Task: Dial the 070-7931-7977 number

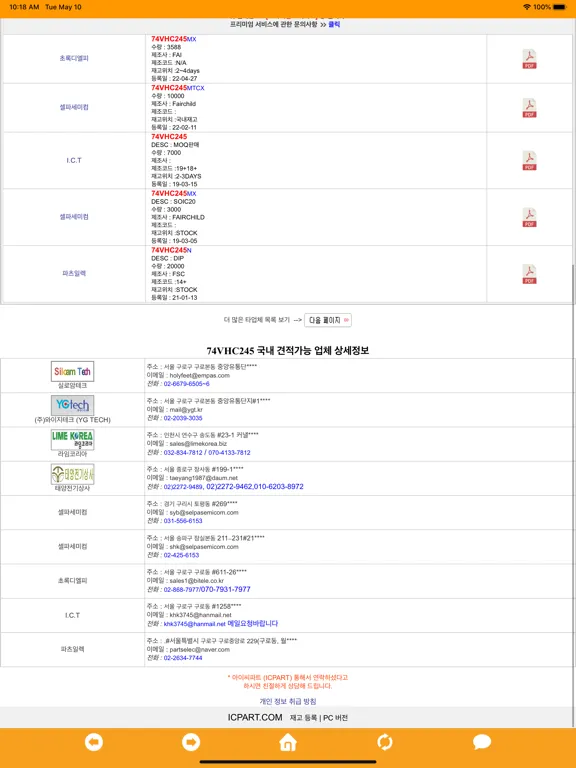Action: pyautogui.click(x=225, y=589)
